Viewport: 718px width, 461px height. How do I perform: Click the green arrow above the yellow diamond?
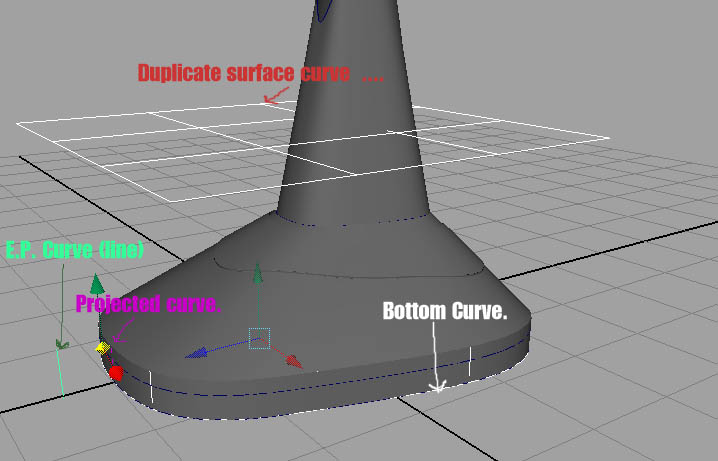click(97, 284)
